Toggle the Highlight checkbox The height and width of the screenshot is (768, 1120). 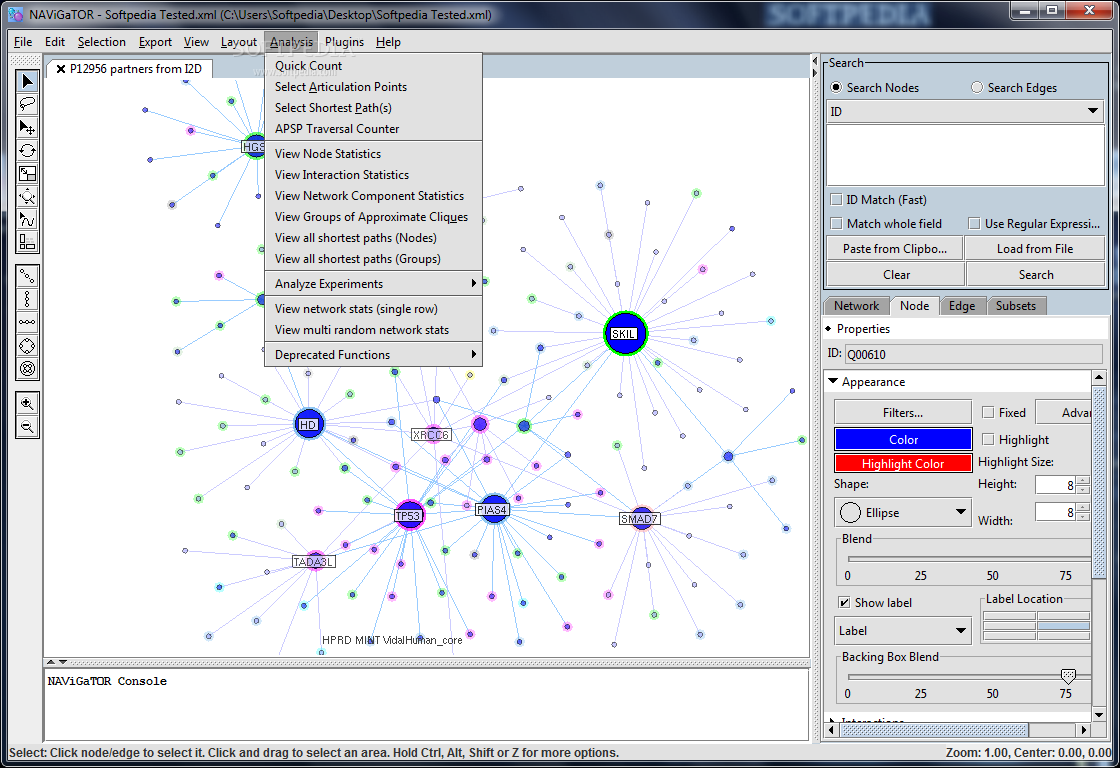[988, 439]
